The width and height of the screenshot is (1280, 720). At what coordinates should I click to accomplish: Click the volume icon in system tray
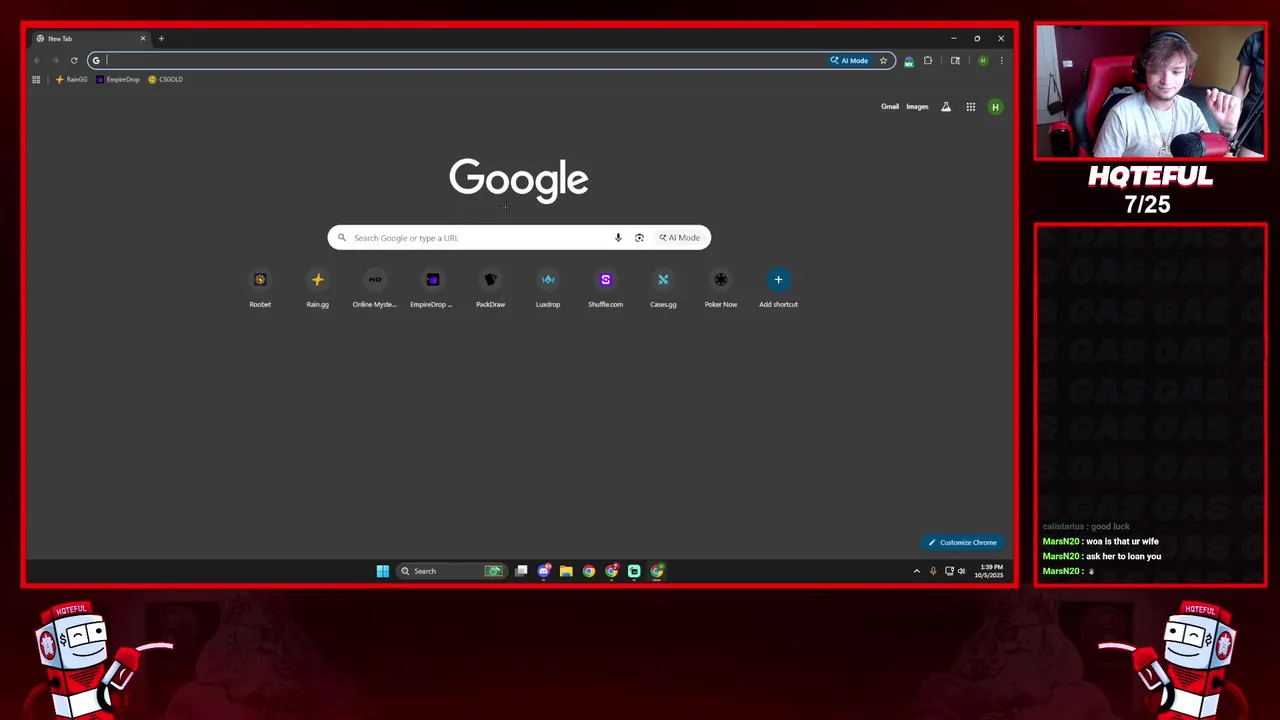click(x=962, y=571)
